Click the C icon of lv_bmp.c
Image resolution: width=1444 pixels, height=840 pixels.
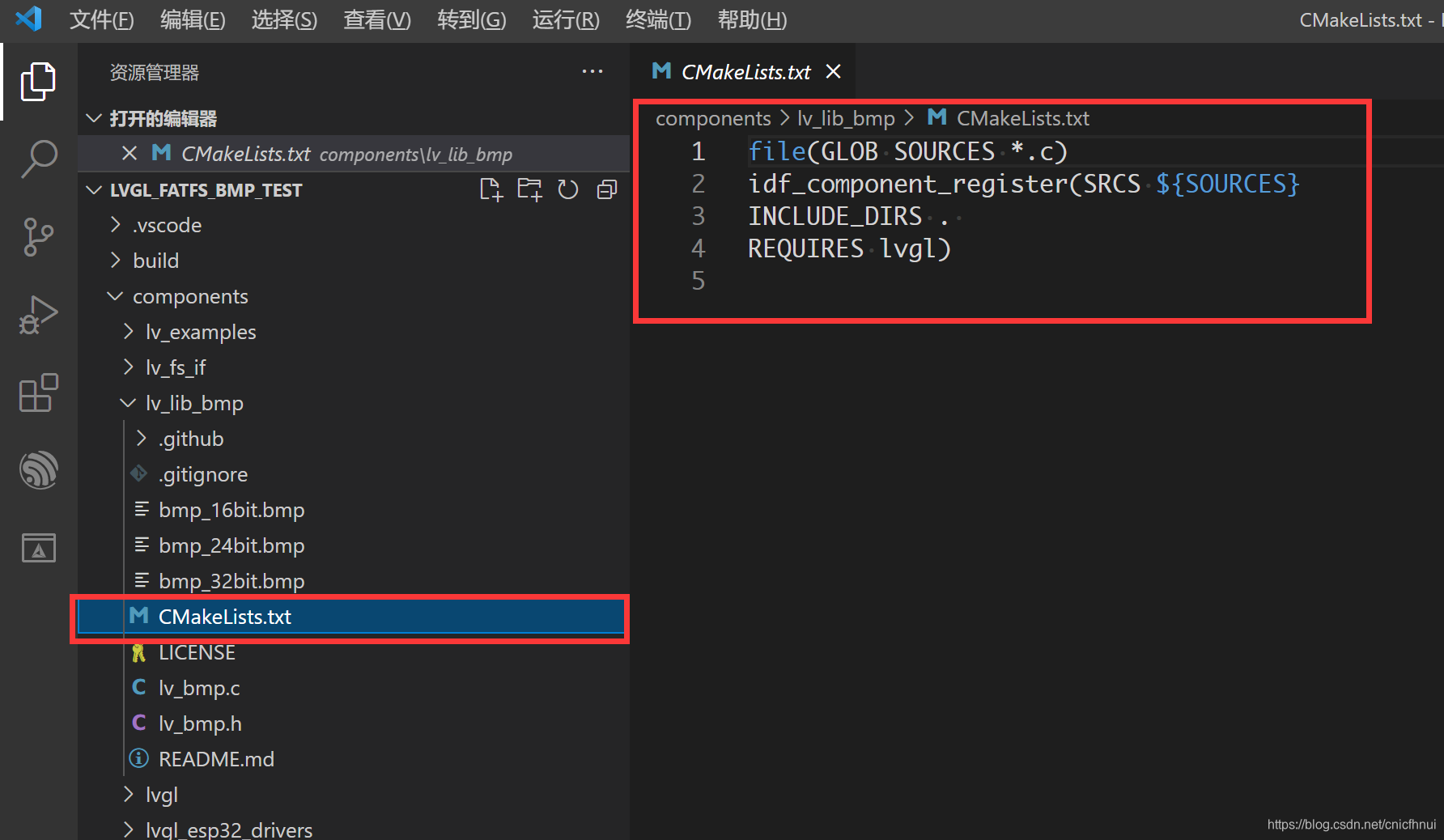pos(139,687)
